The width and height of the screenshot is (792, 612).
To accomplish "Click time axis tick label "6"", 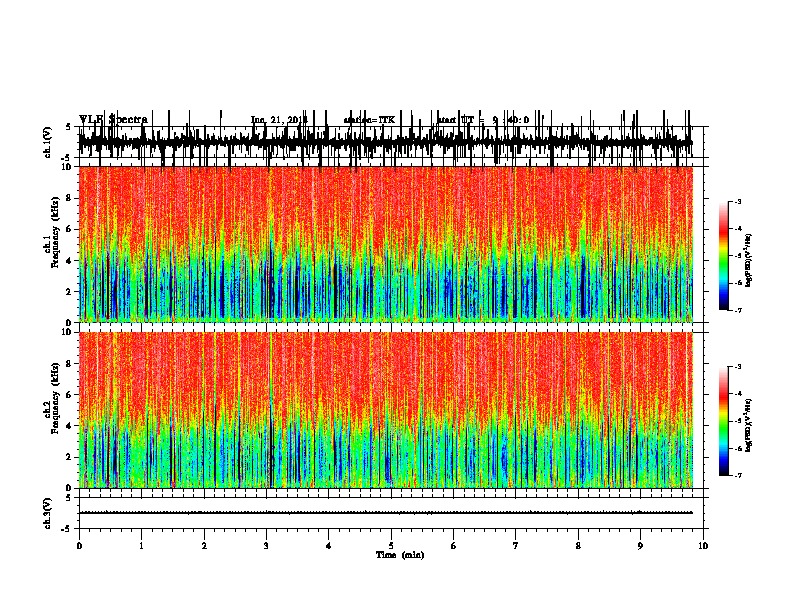I will click(x=454, y=545).
